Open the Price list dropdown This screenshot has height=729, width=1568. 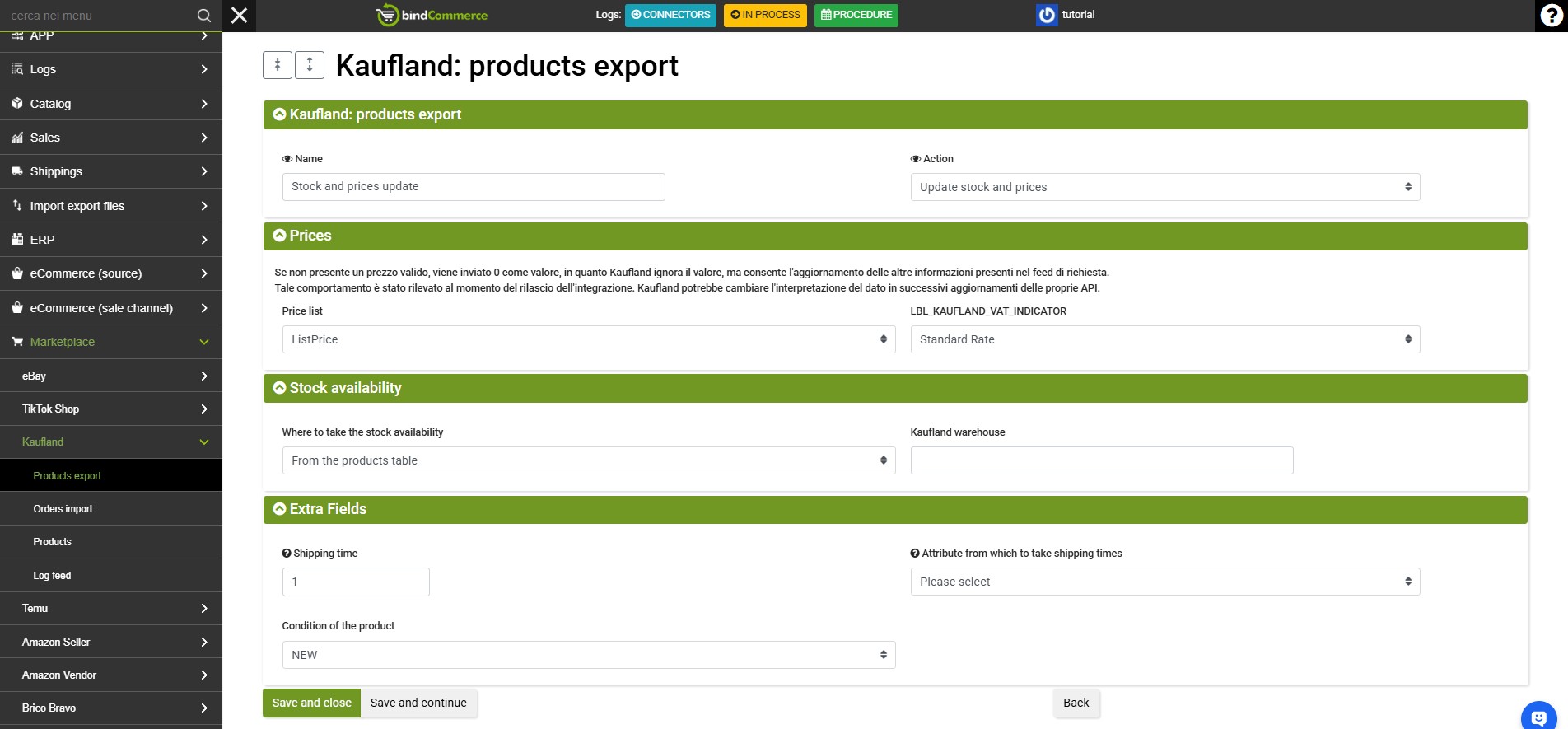click(x=589, y=339)
